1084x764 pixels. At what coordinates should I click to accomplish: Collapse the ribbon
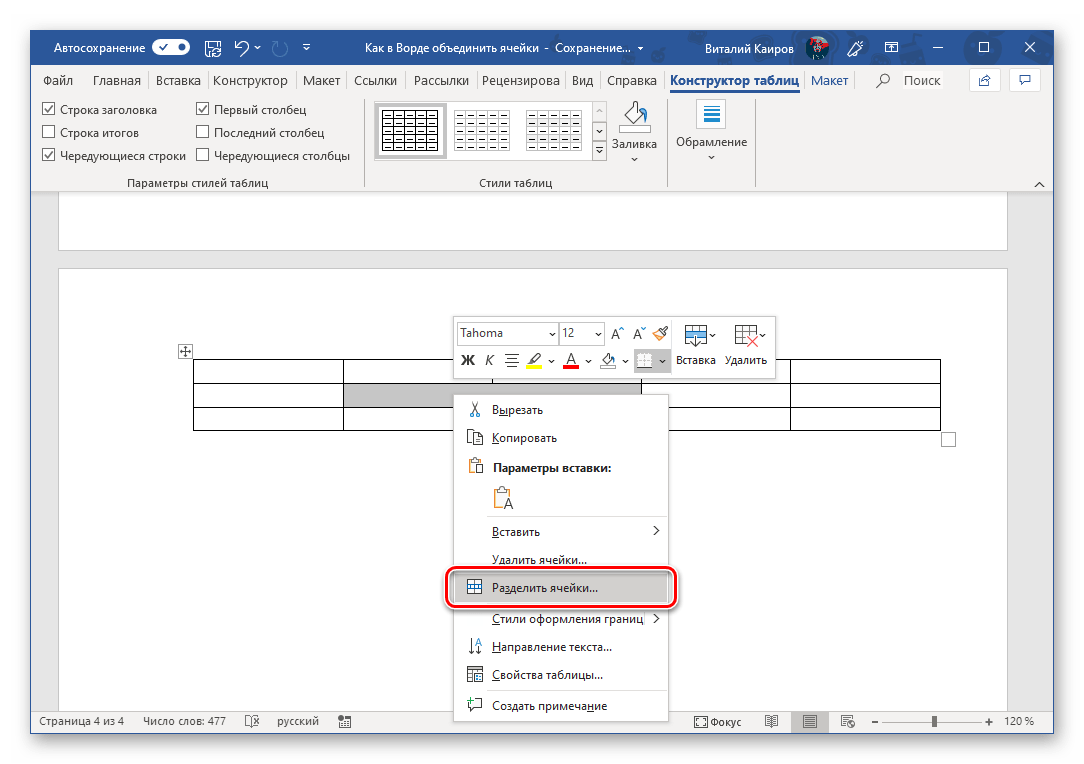(x=1039, y=185)
